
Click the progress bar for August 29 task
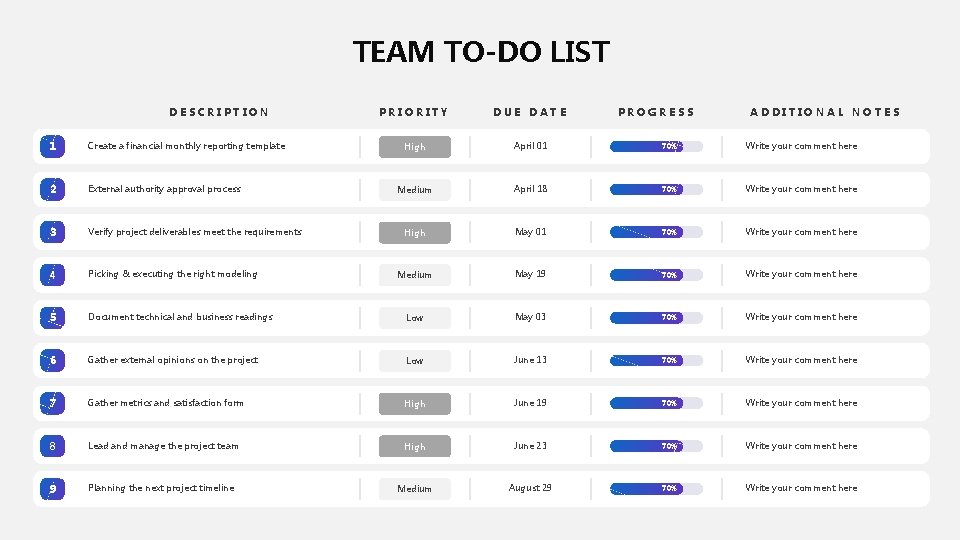coord(656,489)
